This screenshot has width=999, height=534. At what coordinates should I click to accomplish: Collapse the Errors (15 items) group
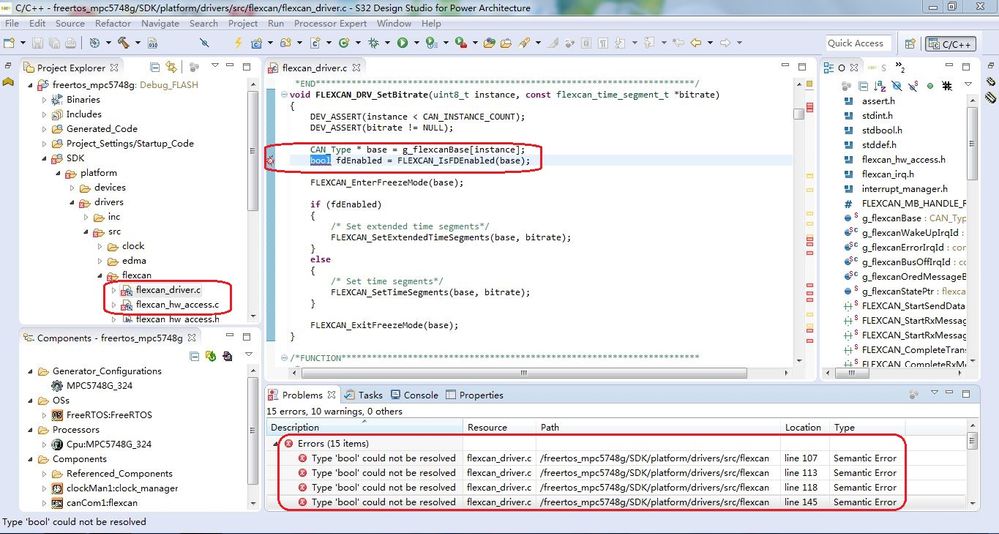277,444
